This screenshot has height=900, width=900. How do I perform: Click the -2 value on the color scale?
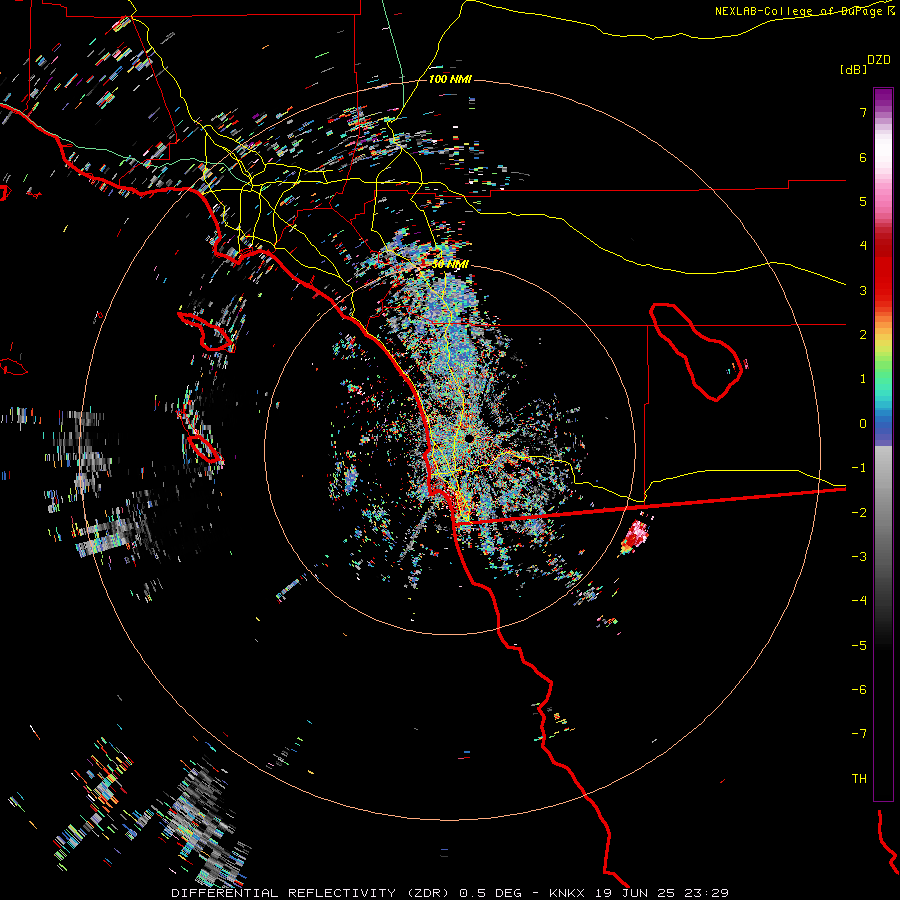pyautogui.click(x=859, y=513)
